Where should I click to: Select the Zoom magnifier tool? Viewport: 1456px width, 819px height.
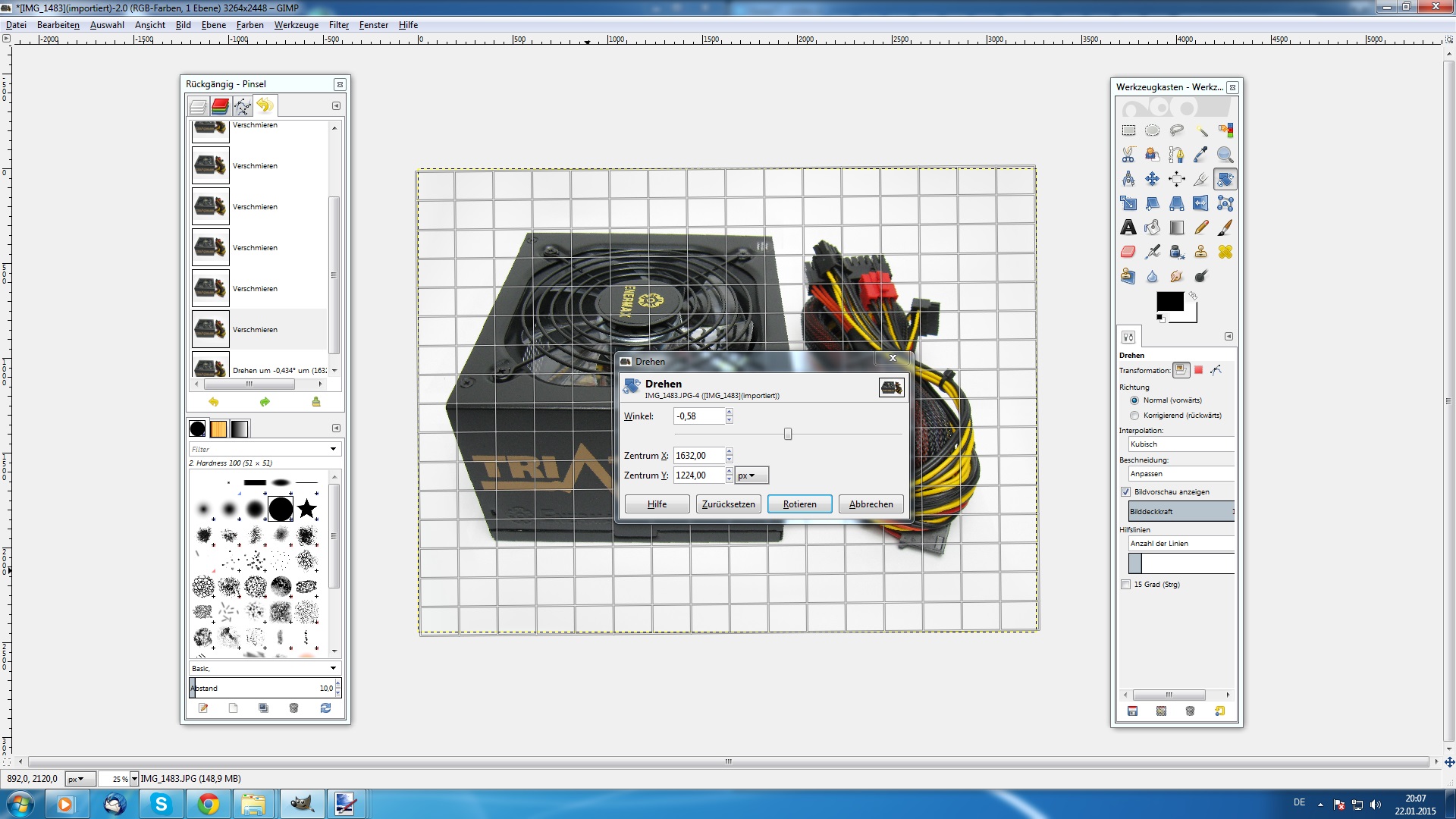[1225, 155]
